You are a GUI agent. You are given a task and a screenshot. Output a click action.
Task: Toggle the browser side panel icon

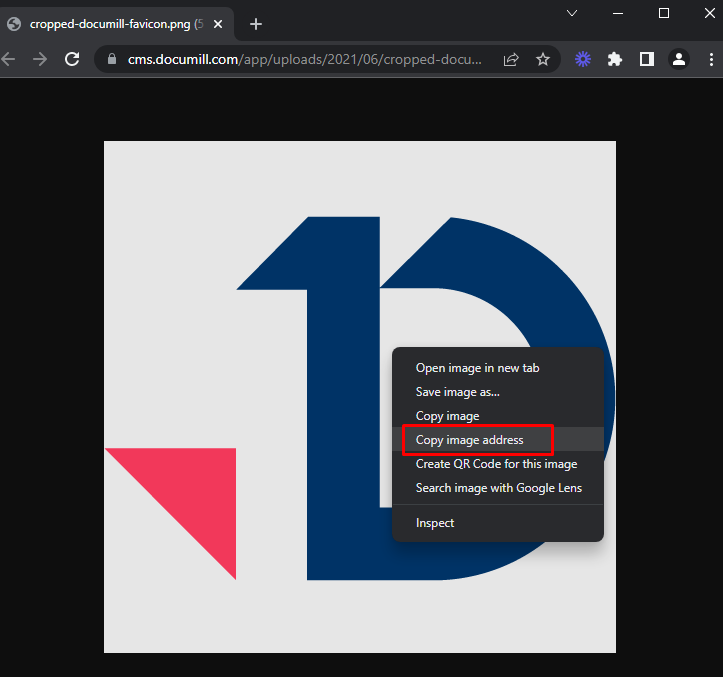tap(647, 59)
